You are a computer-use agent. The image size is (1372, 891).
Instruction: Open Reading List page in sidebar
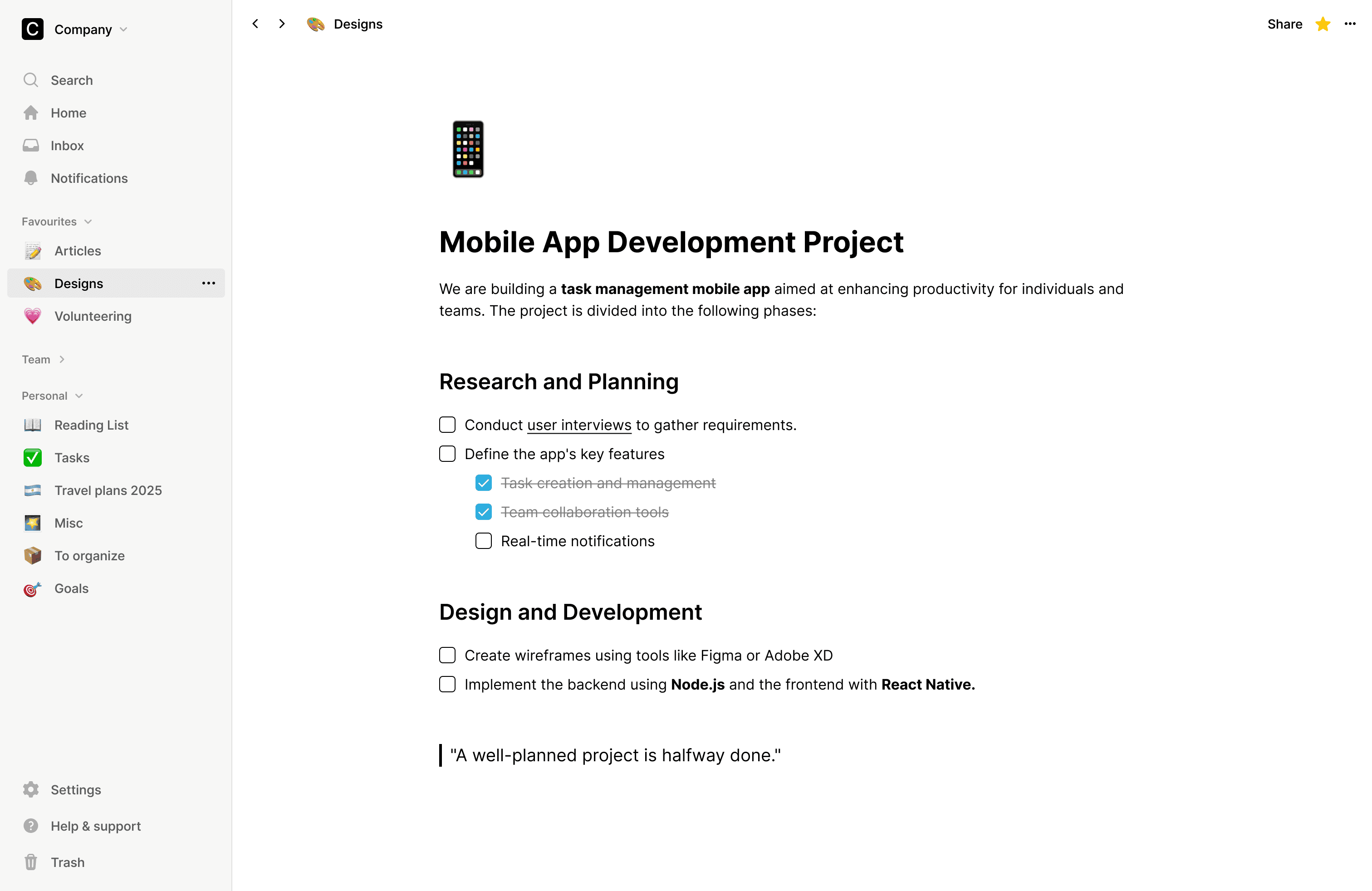click(91, 425)
